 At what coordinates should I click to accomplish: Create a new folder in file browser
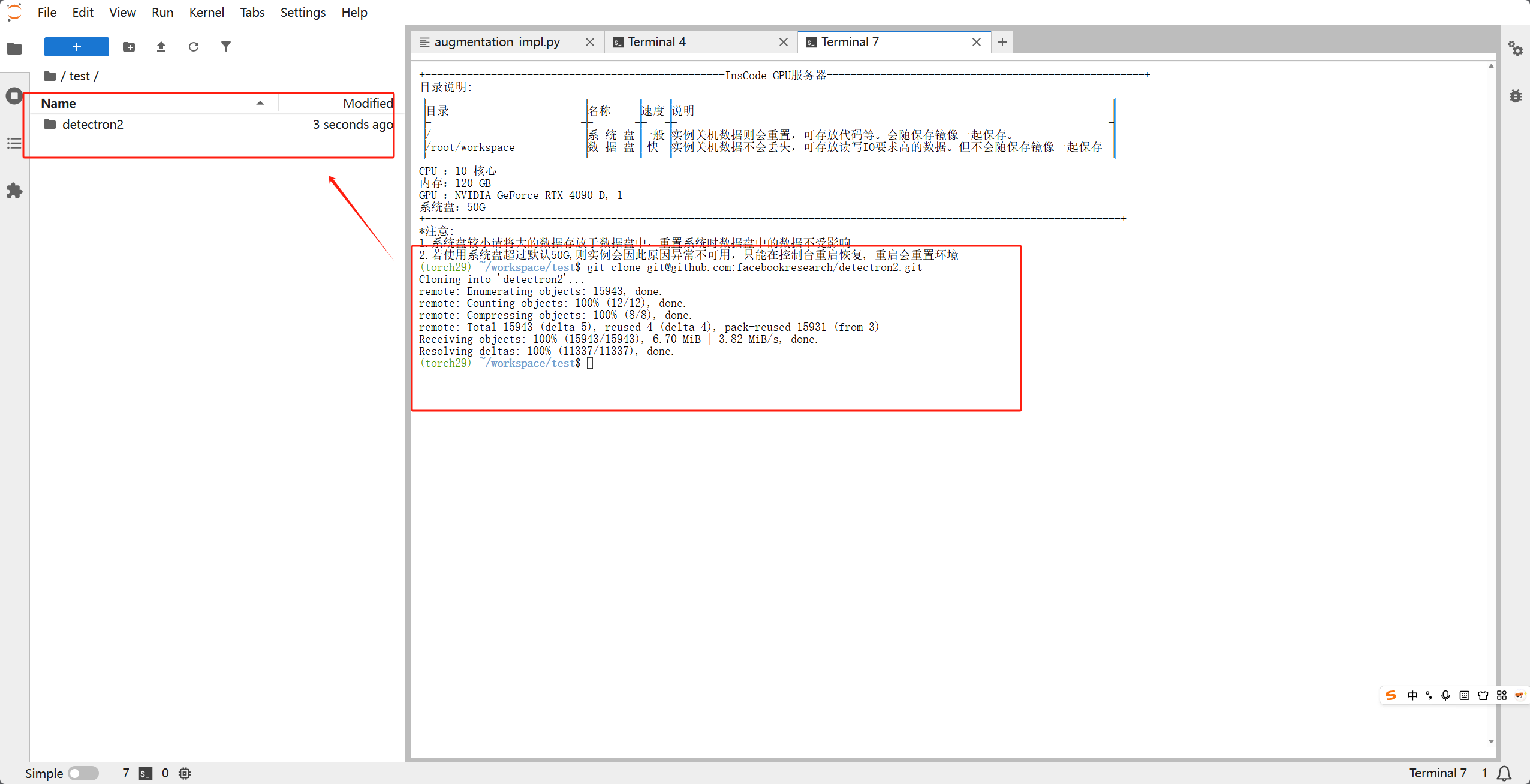pyautogui.click(x=129, y=47)
